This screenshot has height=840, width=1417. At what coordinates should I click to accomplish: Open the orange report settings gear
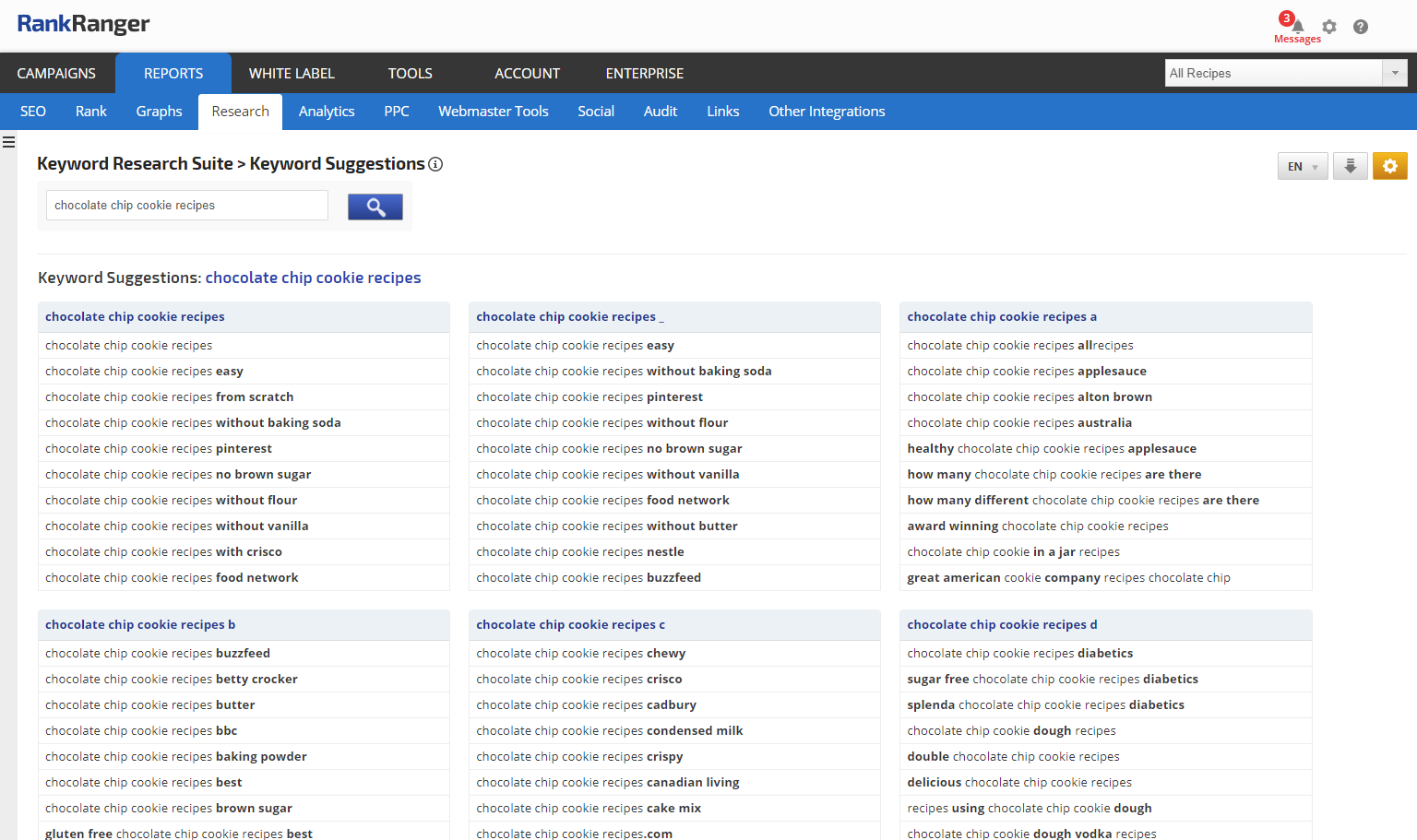pos(1389,166)
